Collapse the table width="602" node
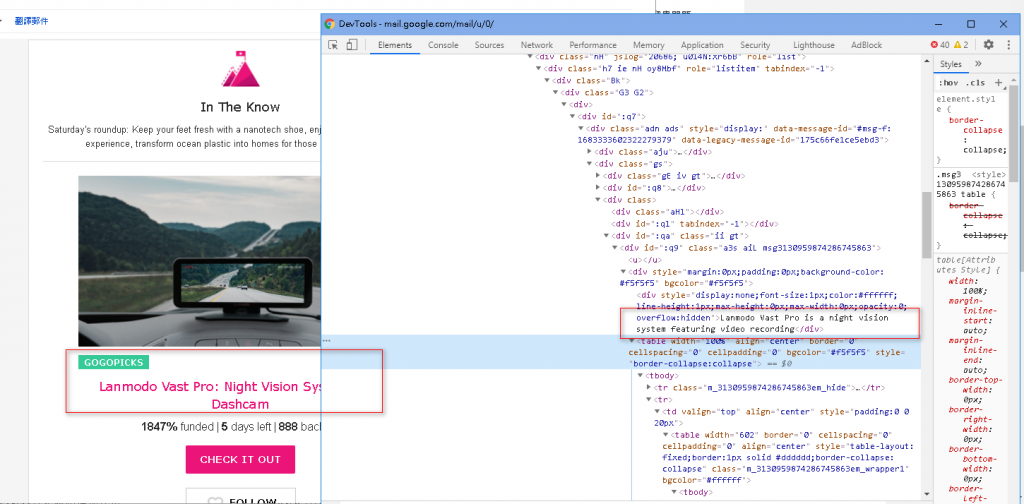The image size is (1024, 504). coord(665,435)
